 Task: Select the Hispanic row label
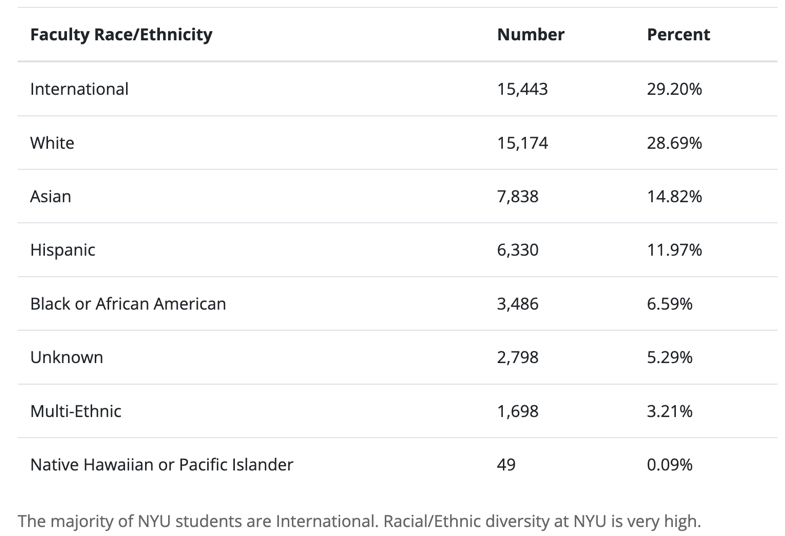(63, 250)
